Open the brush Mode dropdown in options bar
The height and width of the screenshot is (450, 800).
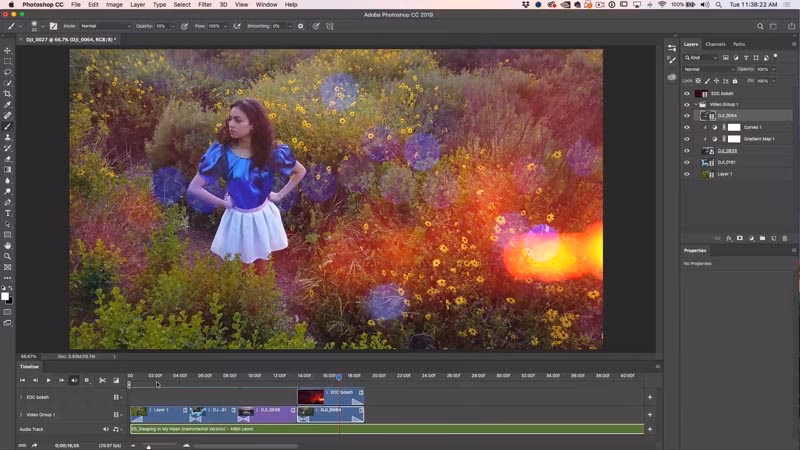coord(104,25)
